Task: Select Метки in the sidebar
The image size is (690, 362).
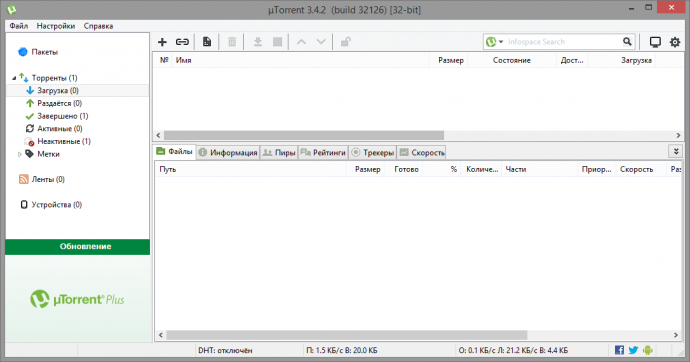Action: [x=48, y=154]
